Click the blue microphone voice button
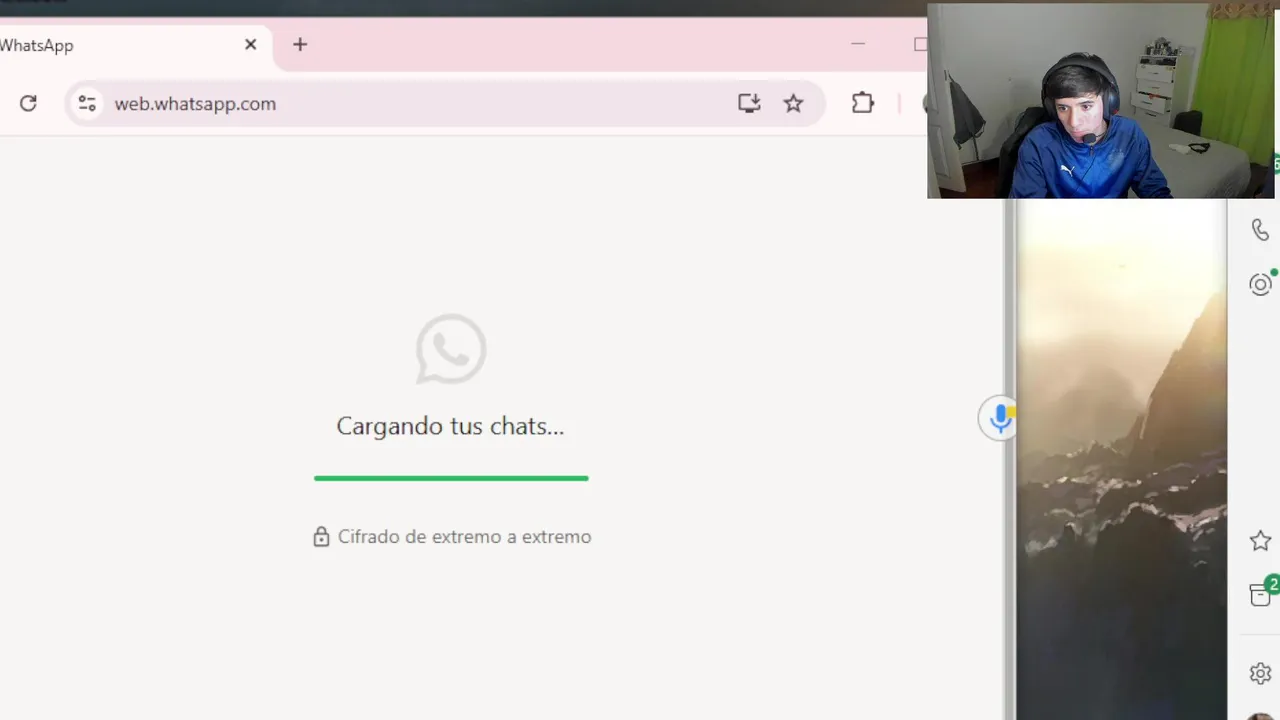1280x720 pixels. pyautogui.click(x=998, y=418)
